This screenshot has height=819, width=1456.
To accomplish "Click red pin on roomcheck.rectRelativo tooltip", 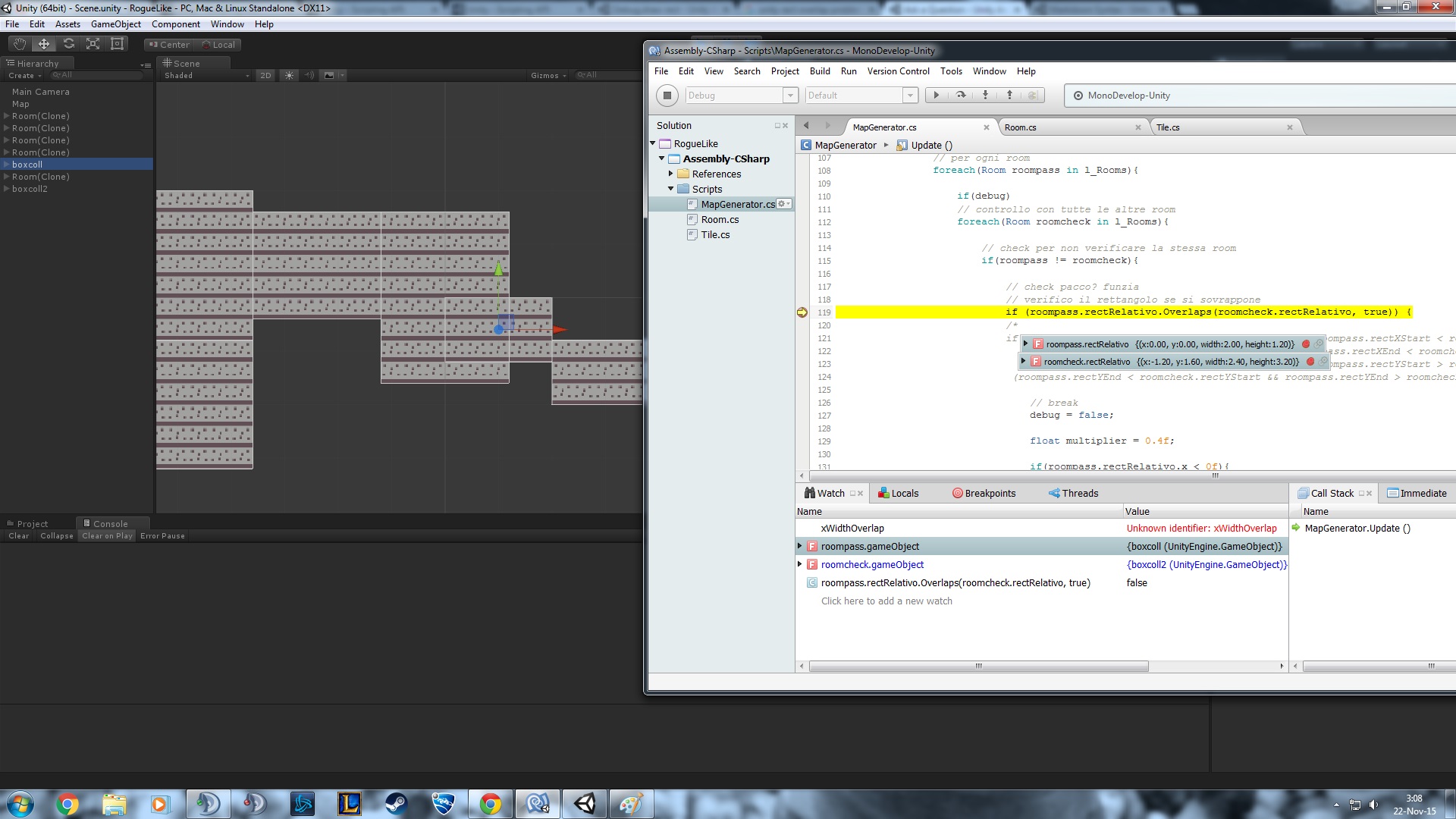I will click(1310, 362).
